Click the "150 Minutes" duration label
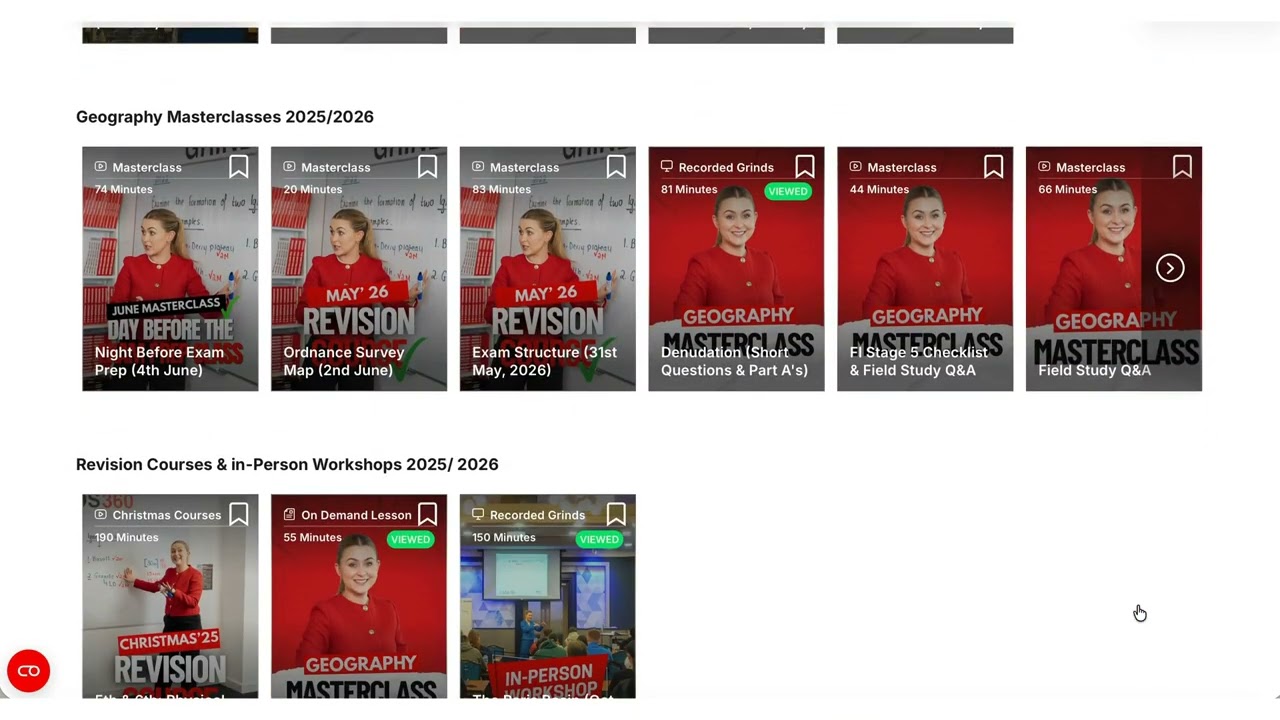 click(x=504, y=537)
